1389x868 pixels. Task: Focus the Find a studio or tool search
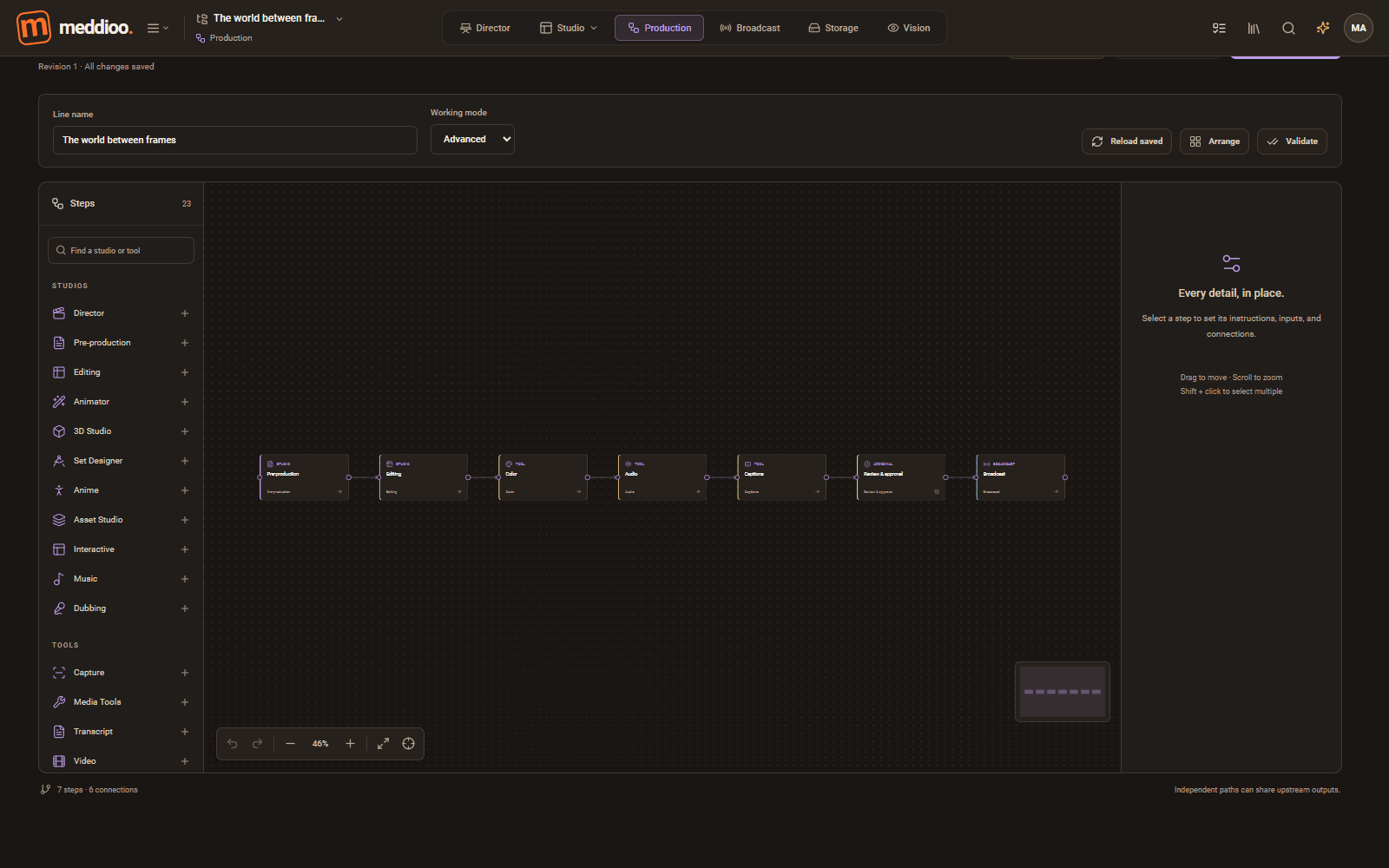click(x=121, y=250)
